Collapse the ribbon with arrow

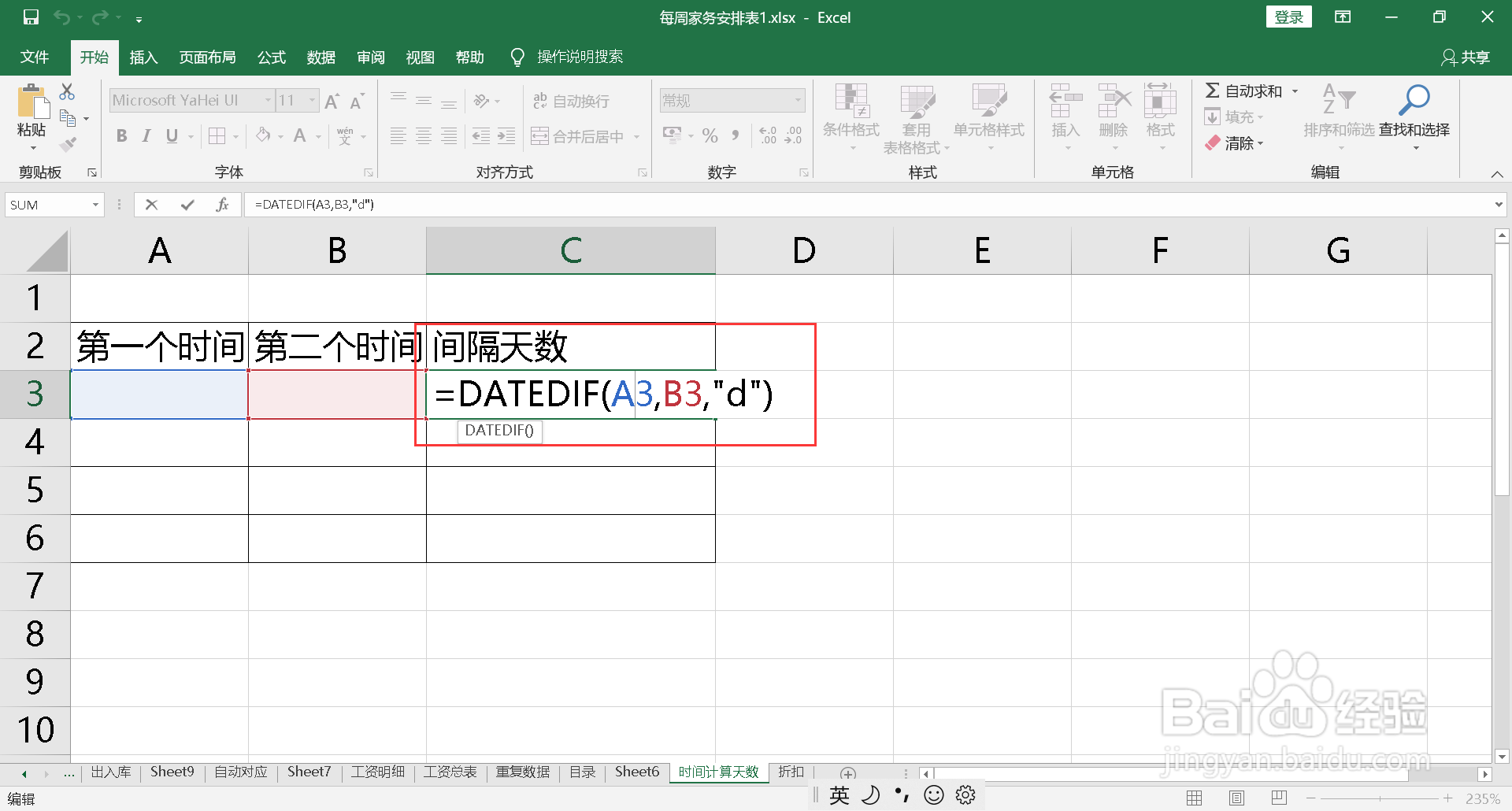point(1497,174)
